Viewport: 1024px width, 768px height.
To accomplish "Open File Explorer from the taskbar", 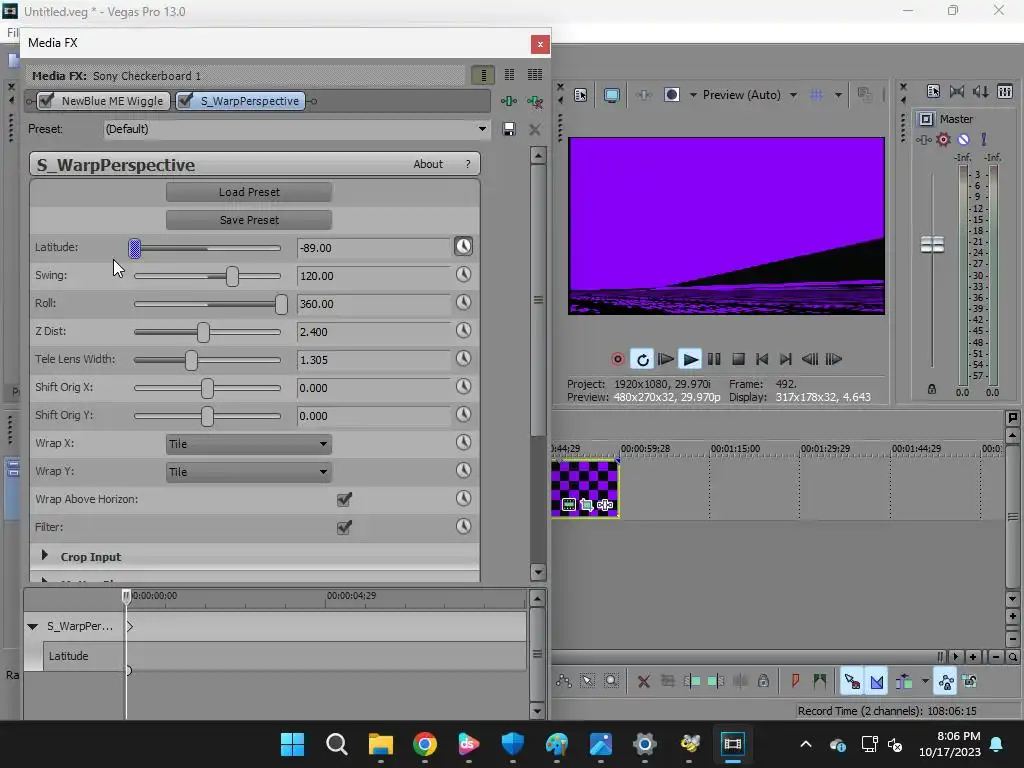I will (381, 744).
